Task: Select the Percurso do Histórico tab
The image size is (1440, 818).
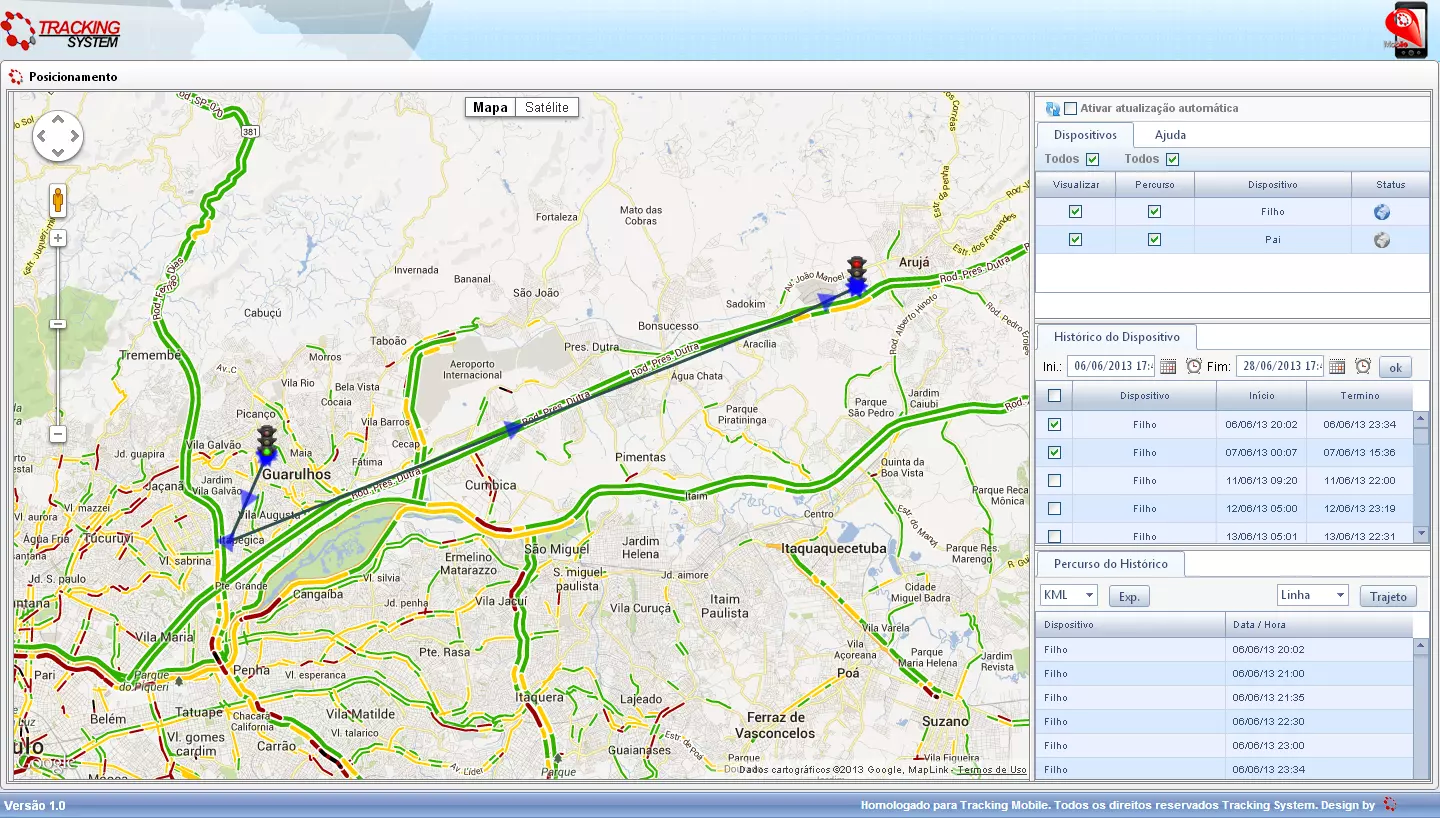Action: tap(1110, 564)
